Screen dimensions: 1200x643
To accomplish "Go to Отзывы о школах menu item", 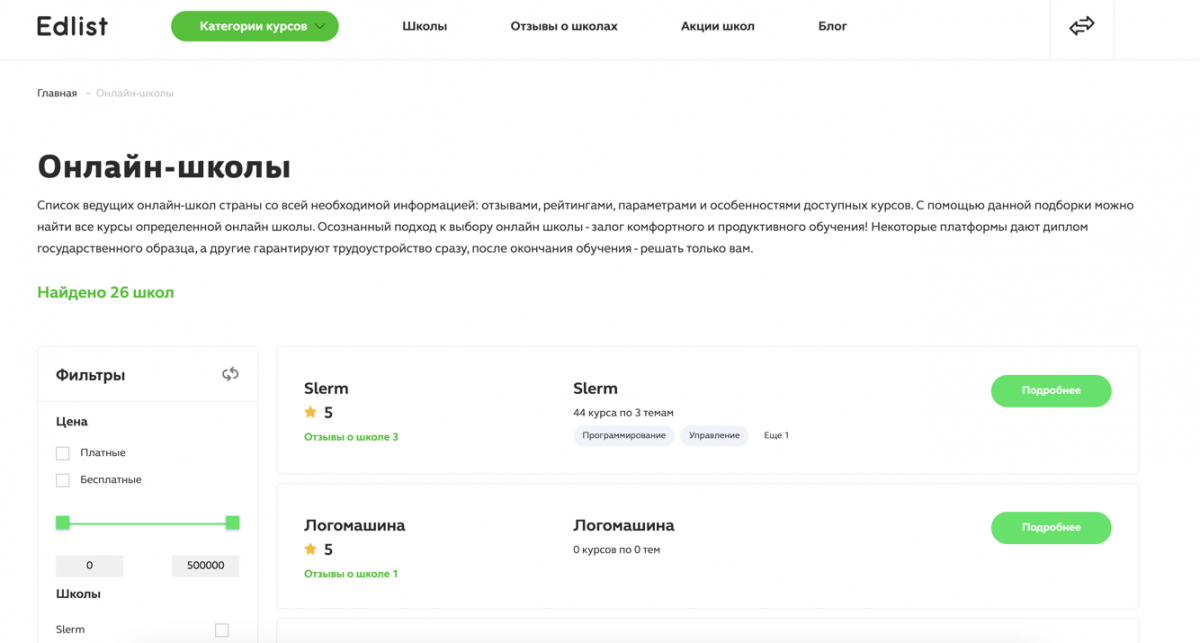I will pyautogui.click(x=564, y=26).
